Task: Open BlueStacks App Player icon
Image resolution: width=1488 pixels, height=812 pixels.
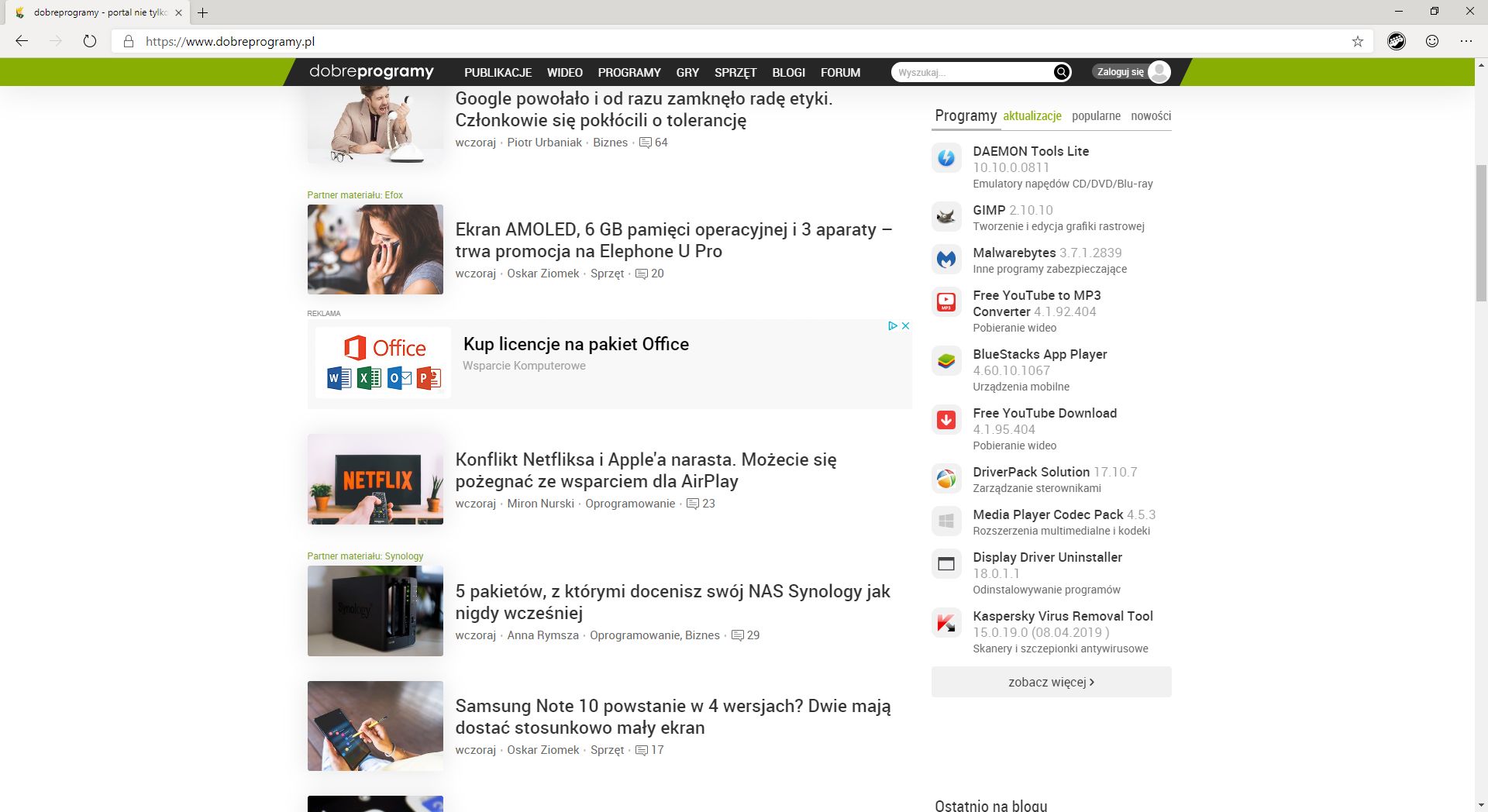Action: click(x=946, y=361)
